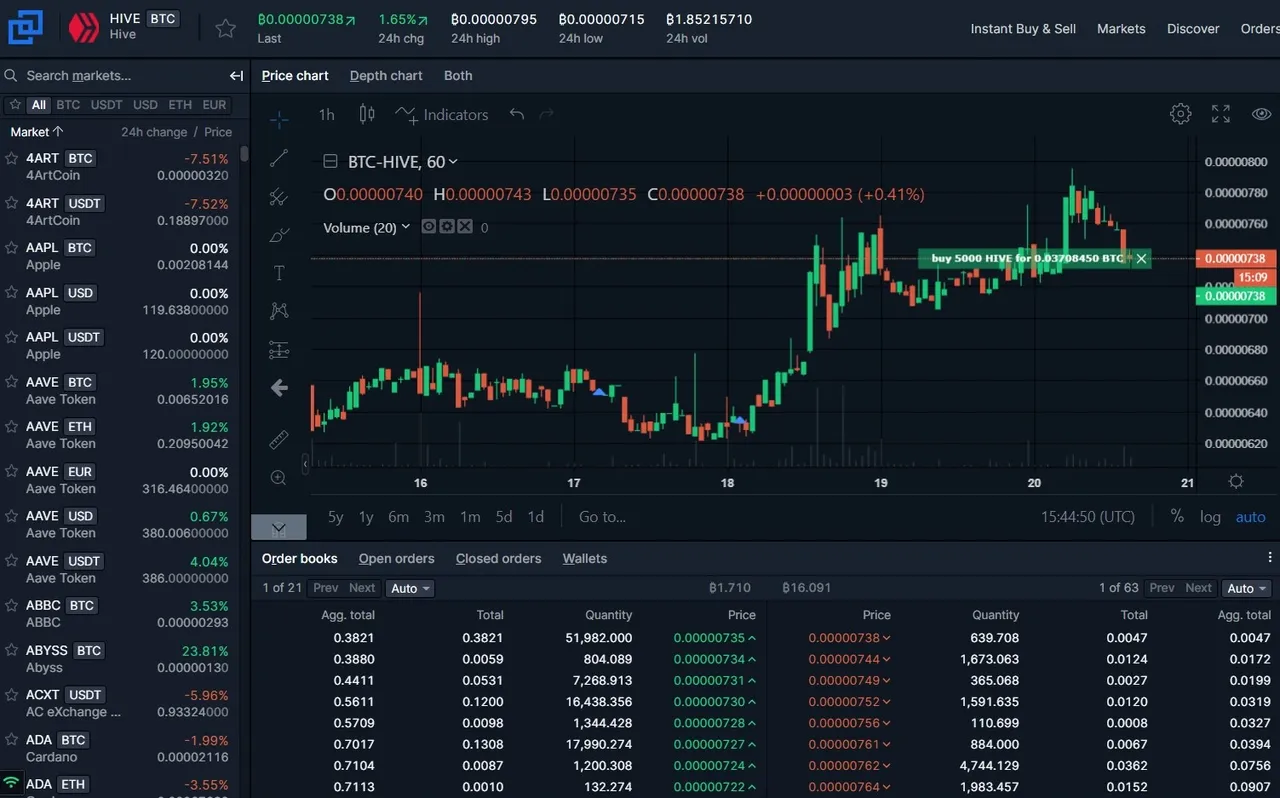Screen dimensions: 1280x798
Task: Open the Indicators menu
Action: [x=441, y=115]
